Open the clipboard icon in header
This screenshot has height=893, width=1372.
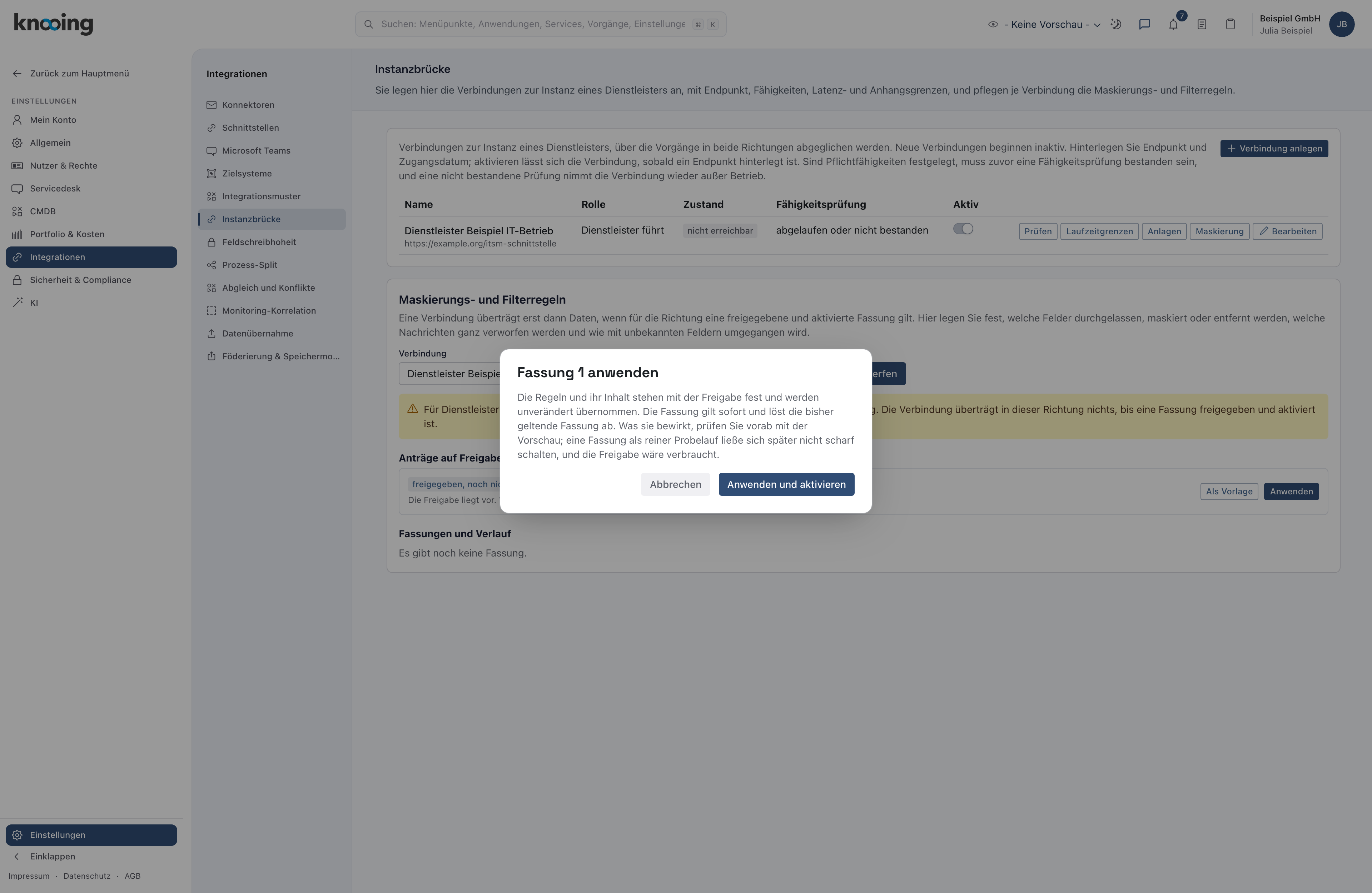pos(1230,24)
